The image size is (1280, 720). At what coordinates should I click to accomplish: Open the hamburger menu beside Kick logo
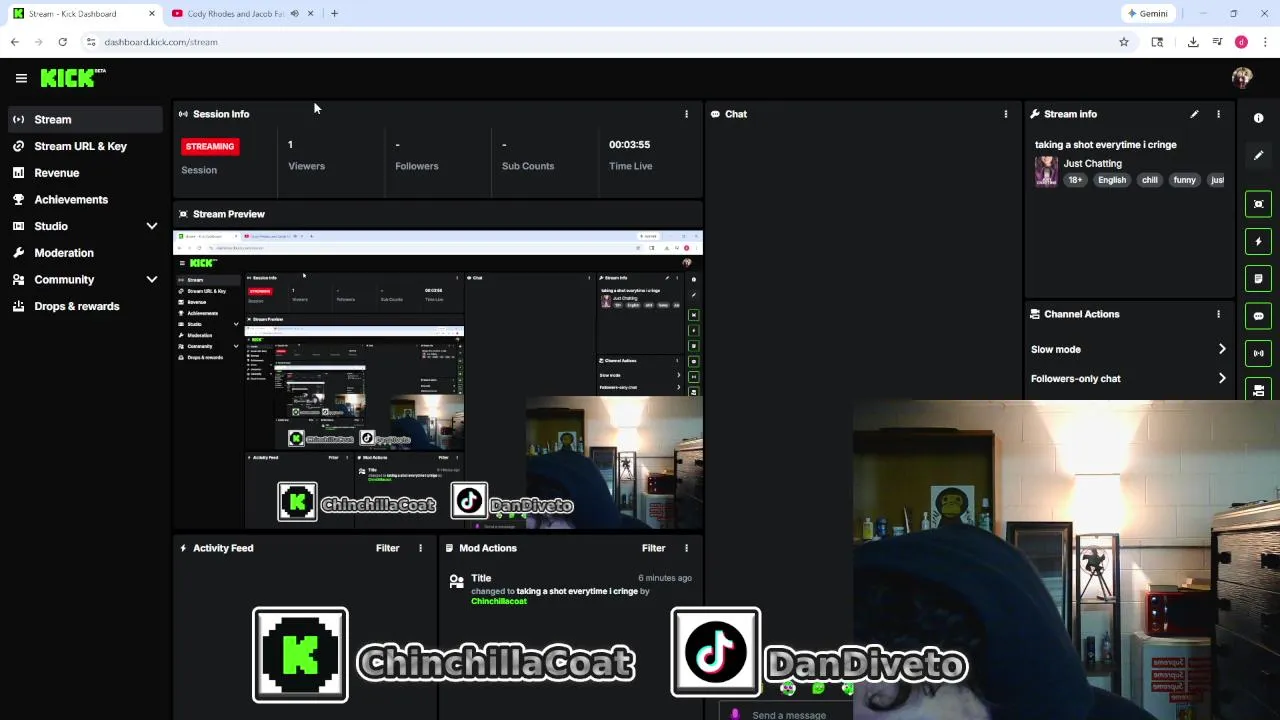pyautogui.click(x=21, y=78)
